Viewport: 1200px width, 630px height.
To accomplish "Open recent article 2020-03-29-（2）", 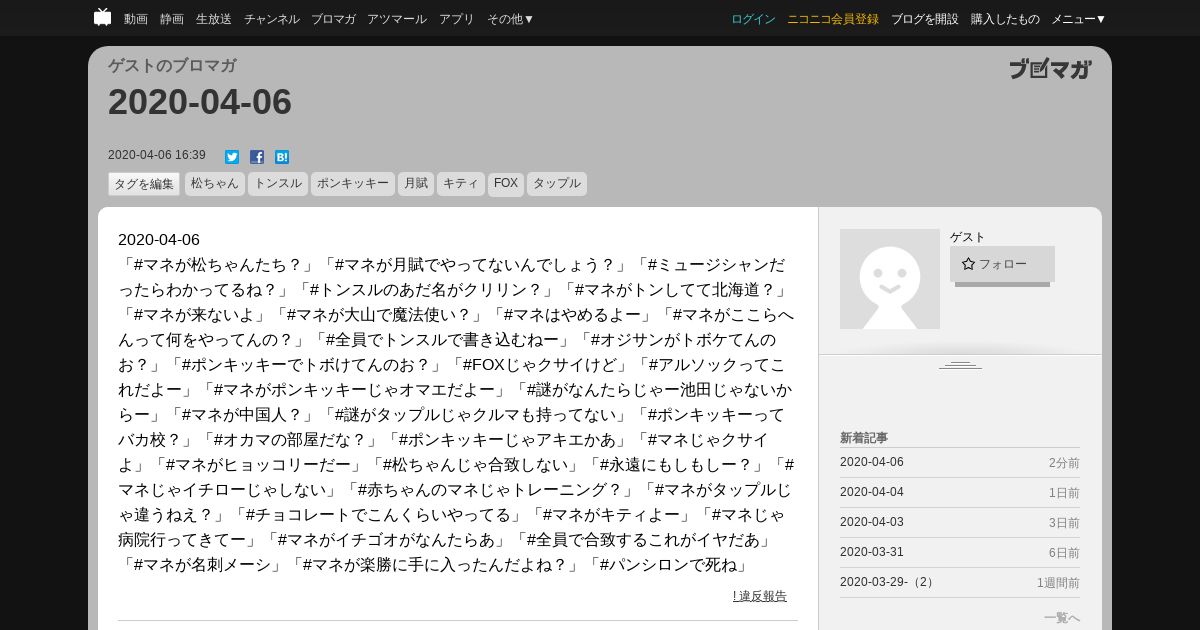I will [889, 582].
